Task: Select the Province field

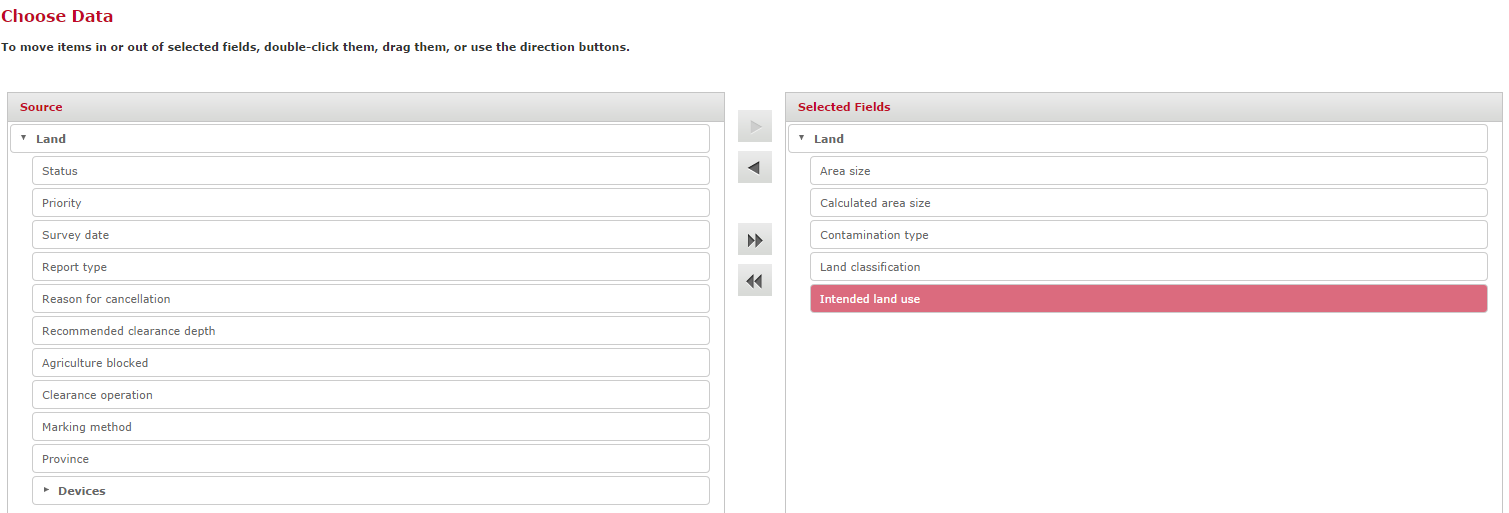Action: (370, 459)
